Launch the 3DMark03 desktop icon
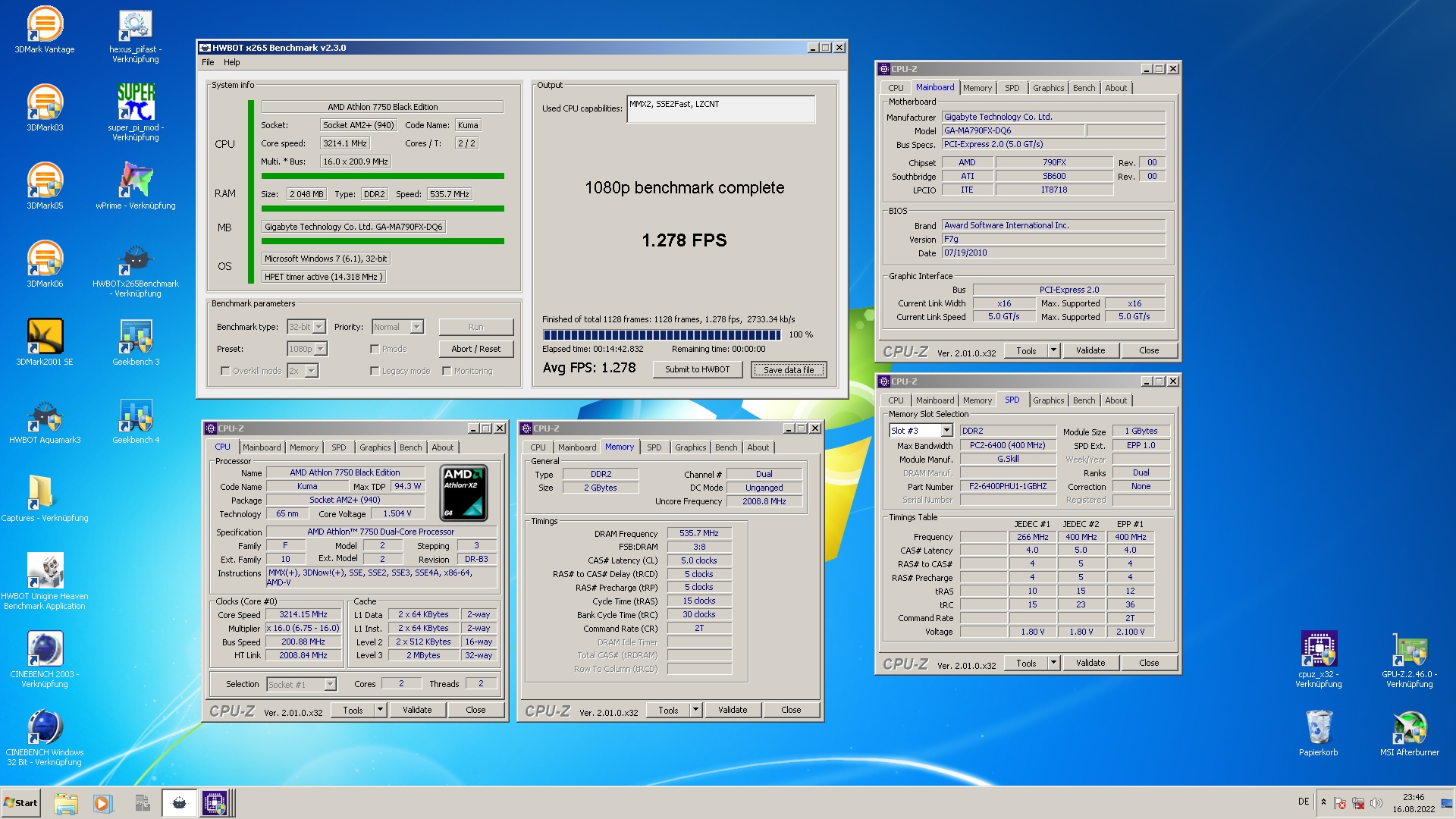This screenshot has height=819, width=1456. [45, 108]
